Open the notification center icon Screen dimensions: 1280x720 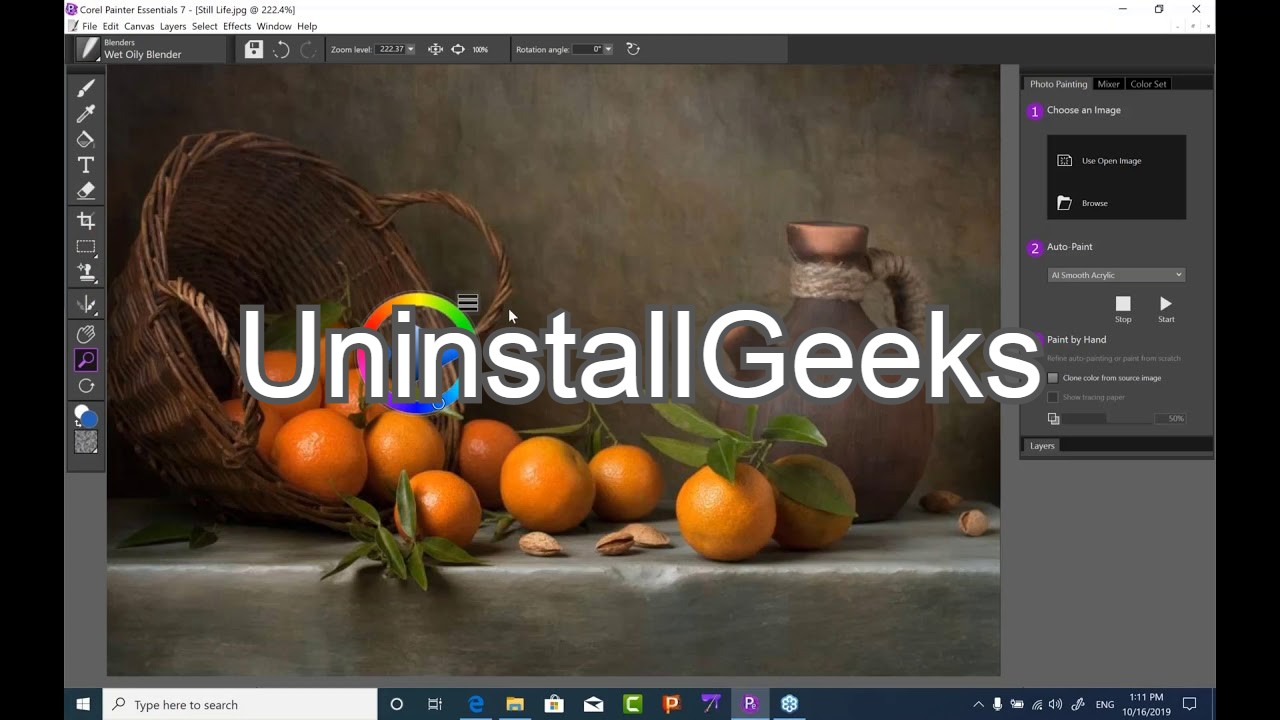1190,704
